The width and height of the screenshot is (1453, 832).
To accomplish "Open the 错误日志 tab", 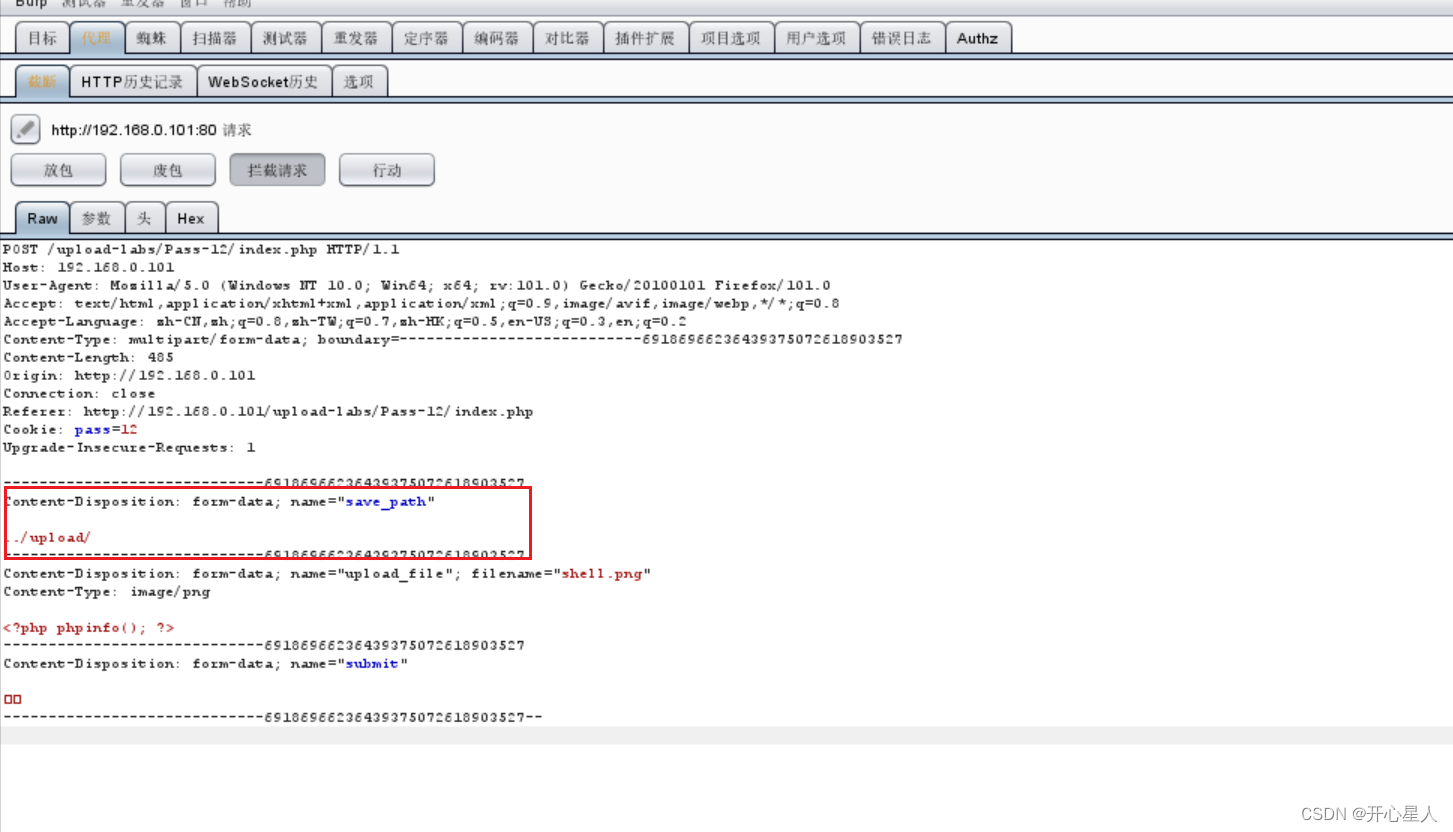I will click(x=901, y=38).
